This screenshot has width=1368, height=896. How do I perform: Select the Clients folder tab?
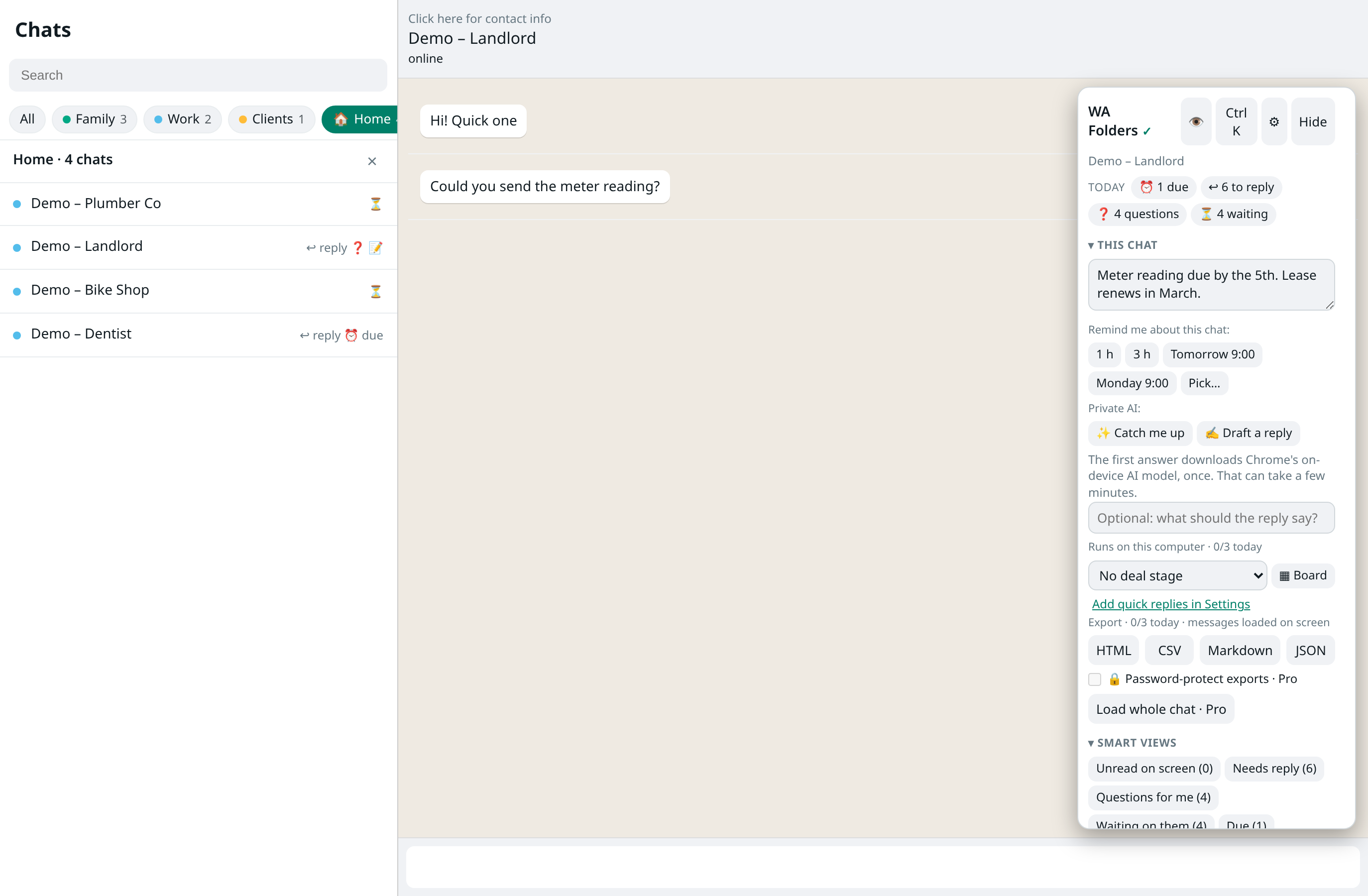pos(271,119)
